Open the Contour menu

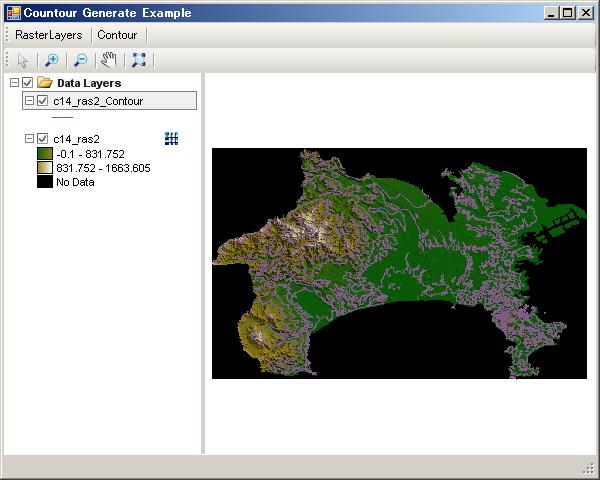(116, 35)
